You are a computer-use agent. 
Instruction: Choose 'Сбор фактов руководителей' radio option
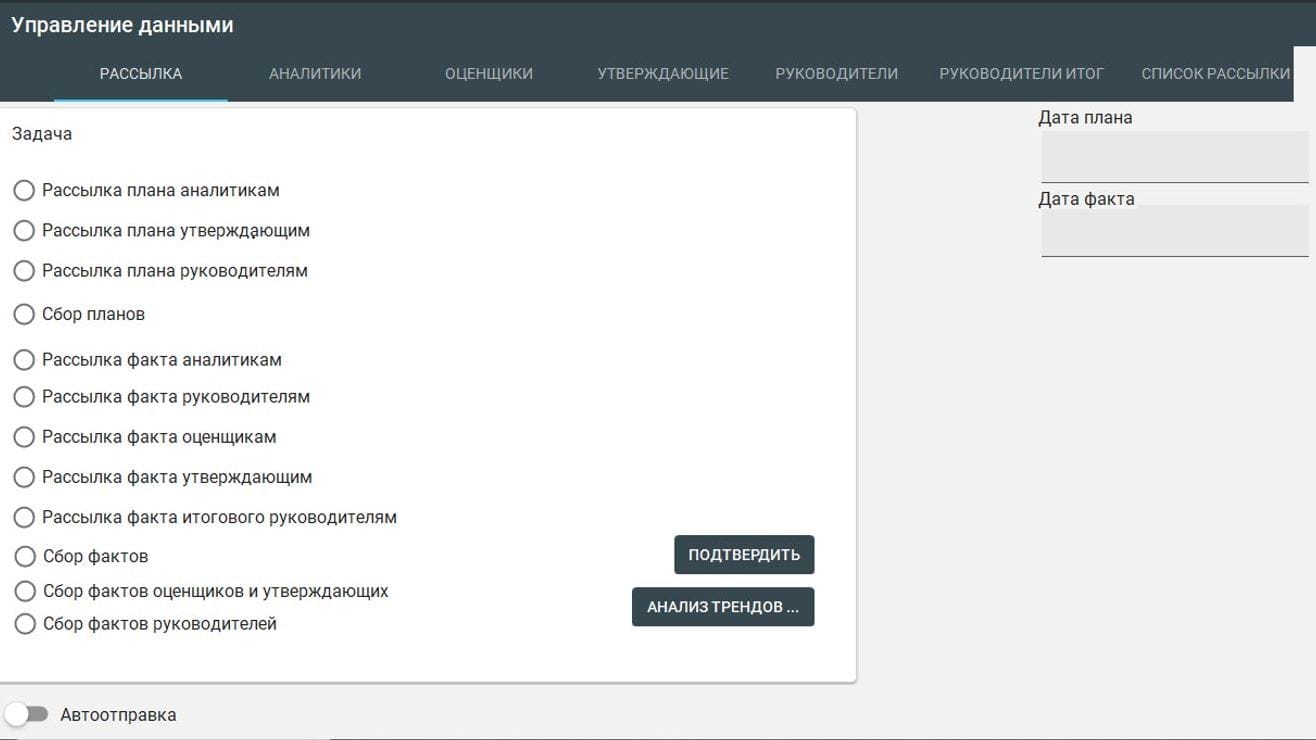point(25,624)
